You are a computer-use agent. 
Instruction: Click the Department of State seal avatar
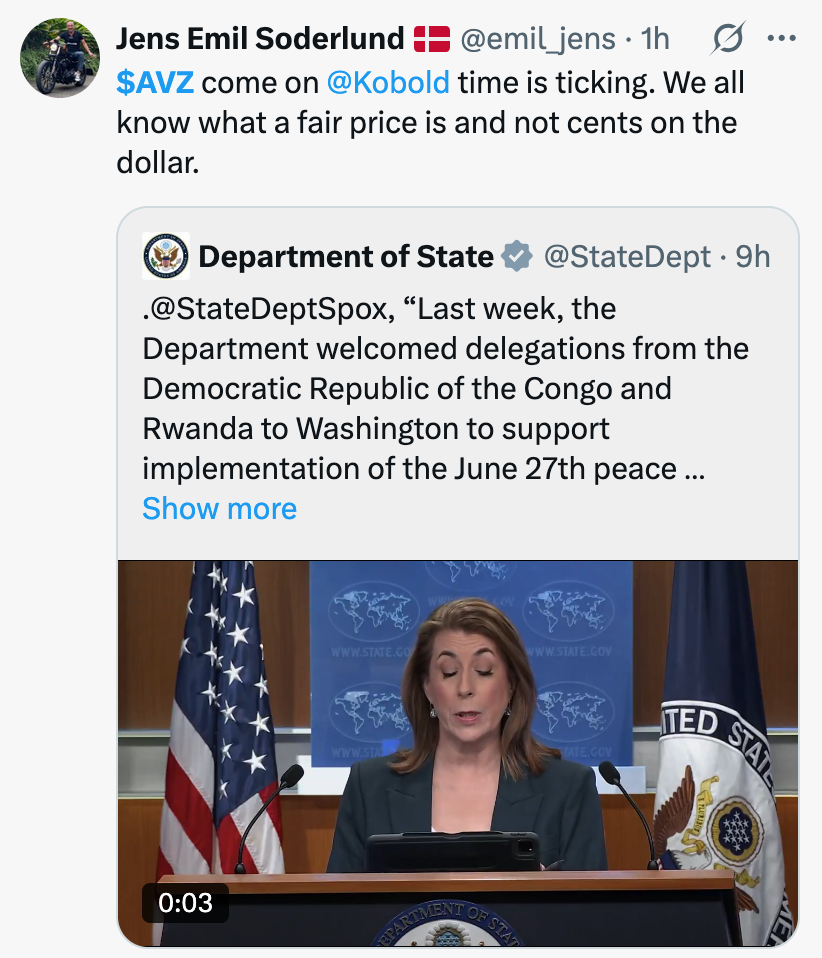click(x=166, y=256)
